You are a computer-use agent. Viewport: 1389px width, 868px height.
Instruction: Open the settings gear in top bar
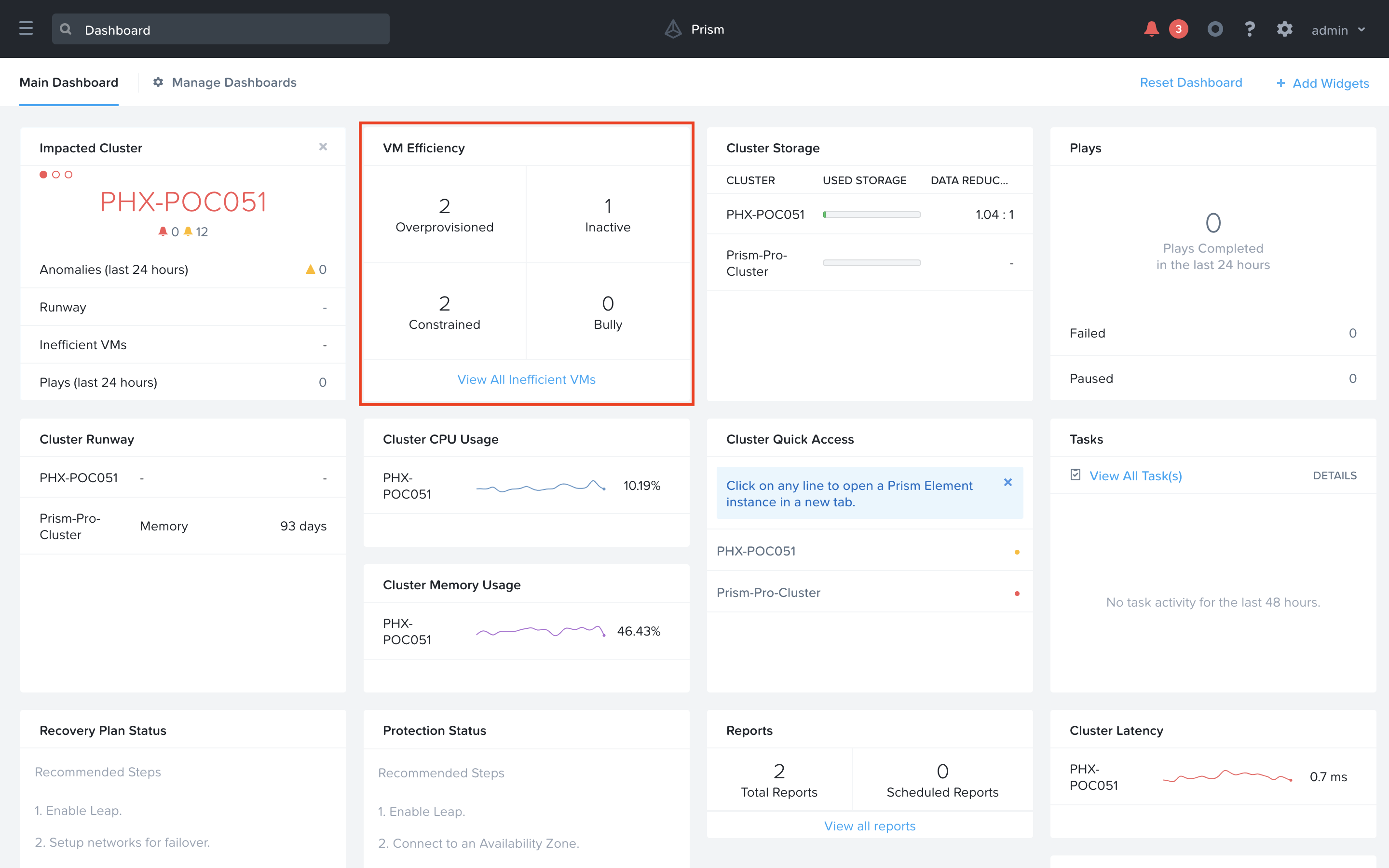pyautogui.click(x=1284, y=29)
